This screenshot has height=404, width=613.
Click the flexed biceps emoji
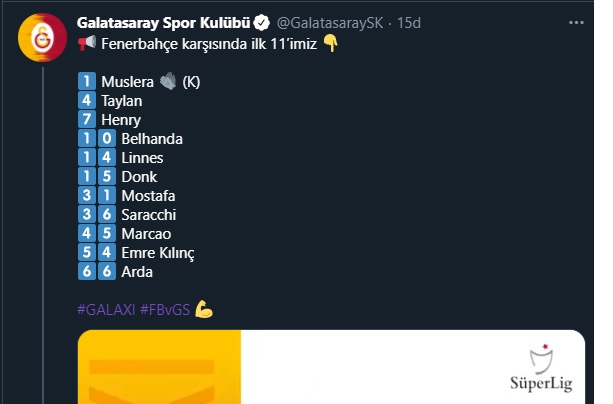[204, 309]
